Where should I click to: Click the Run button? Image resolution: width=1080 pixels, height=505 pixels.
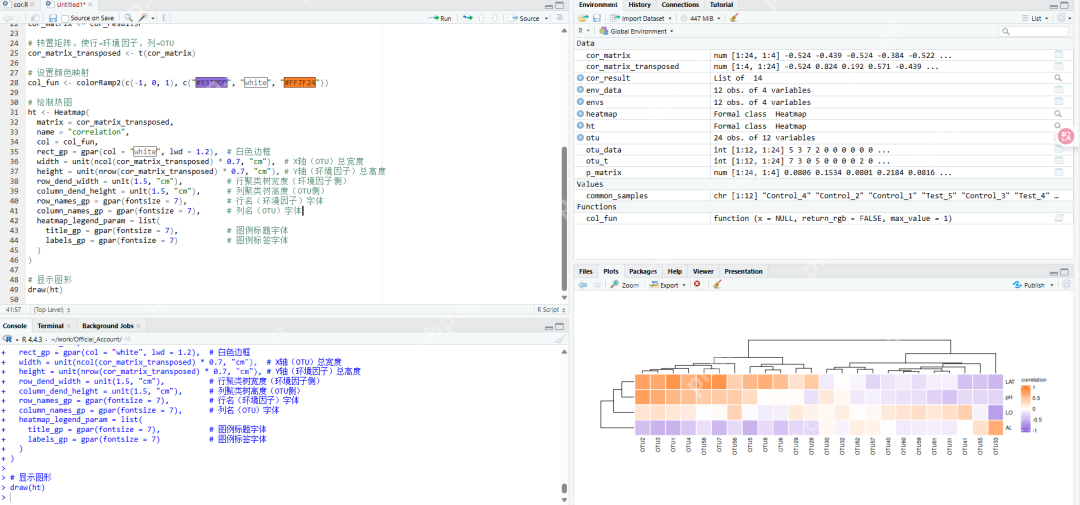(x=440, y=18)
